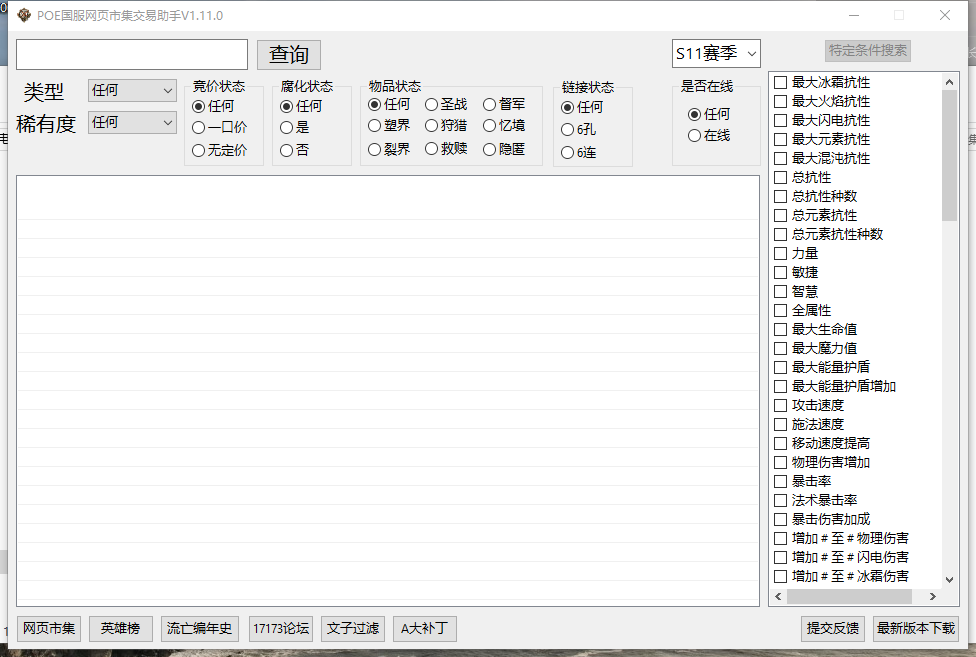
Task: Check 总元素抗性种数 checkbox
Action: tap(781, 235)
